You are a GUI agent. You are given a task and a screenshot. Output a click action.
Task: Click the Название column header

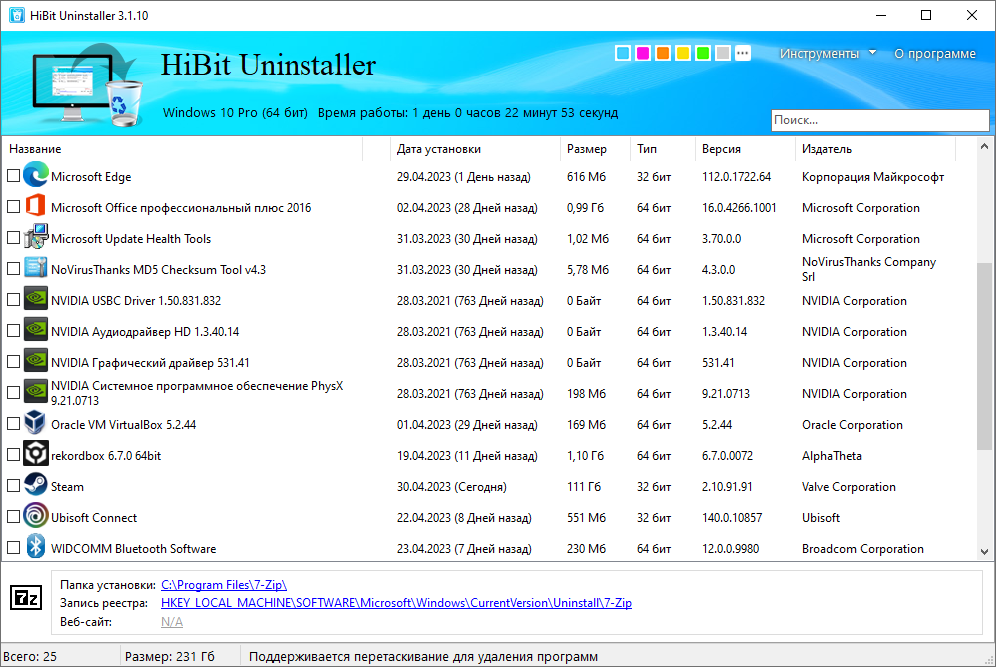point(36,148)
